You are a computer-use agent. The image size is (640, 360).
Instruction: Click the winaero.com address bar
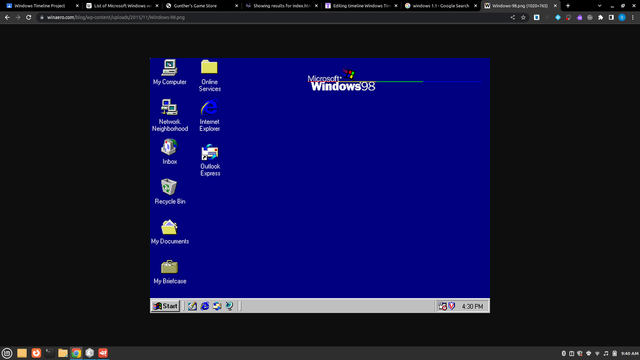pos(273,18)
